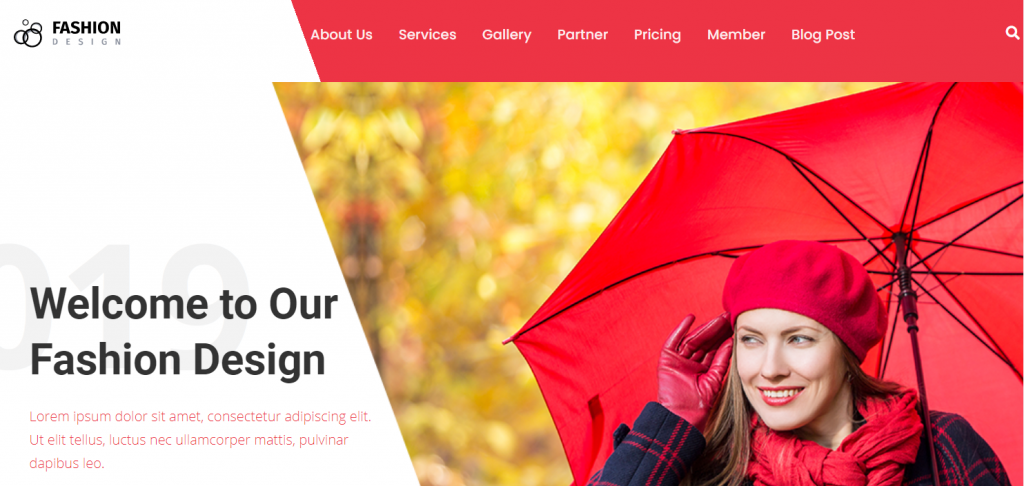Click the FASHION logo text

(86, 27)
